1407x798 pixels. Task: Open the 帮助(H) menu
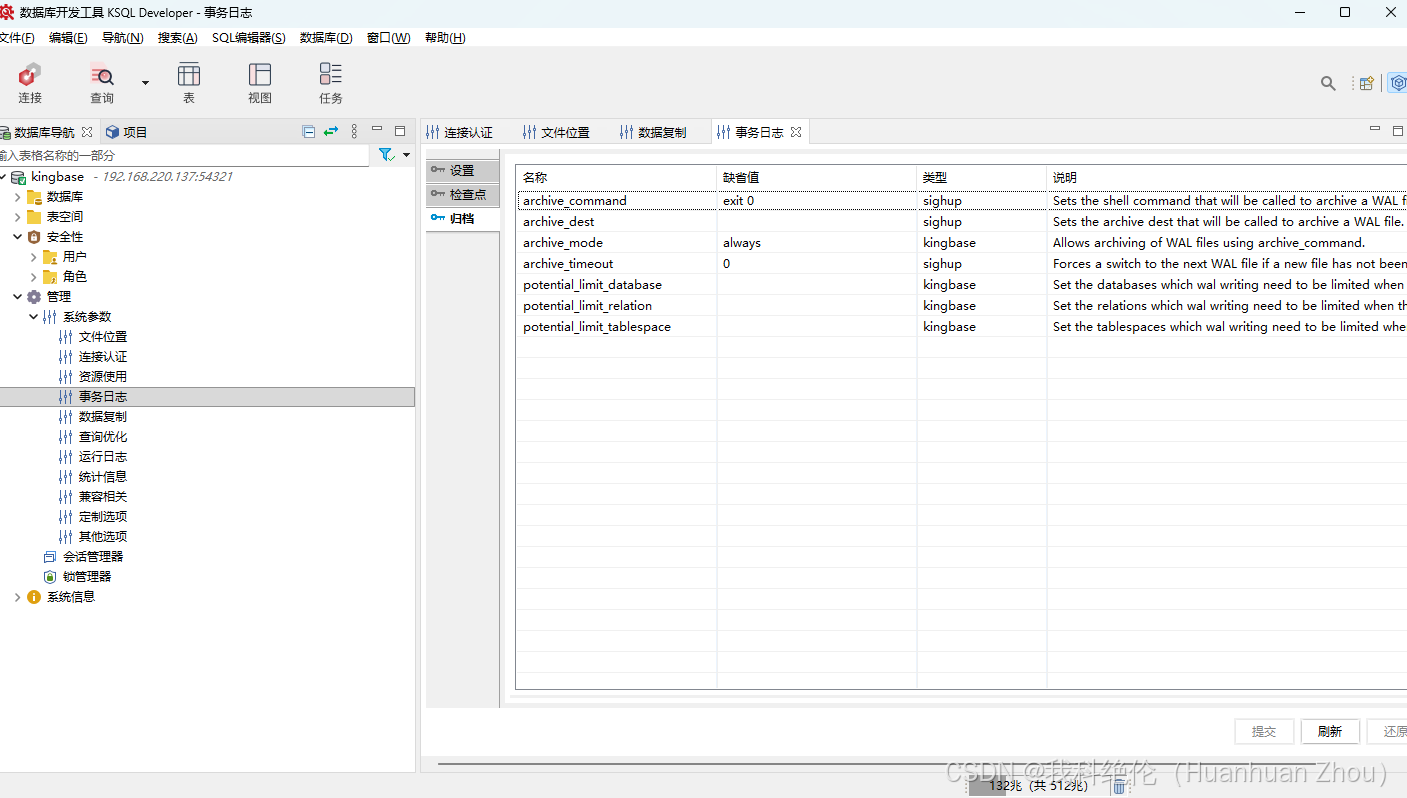tap(445, 38)
